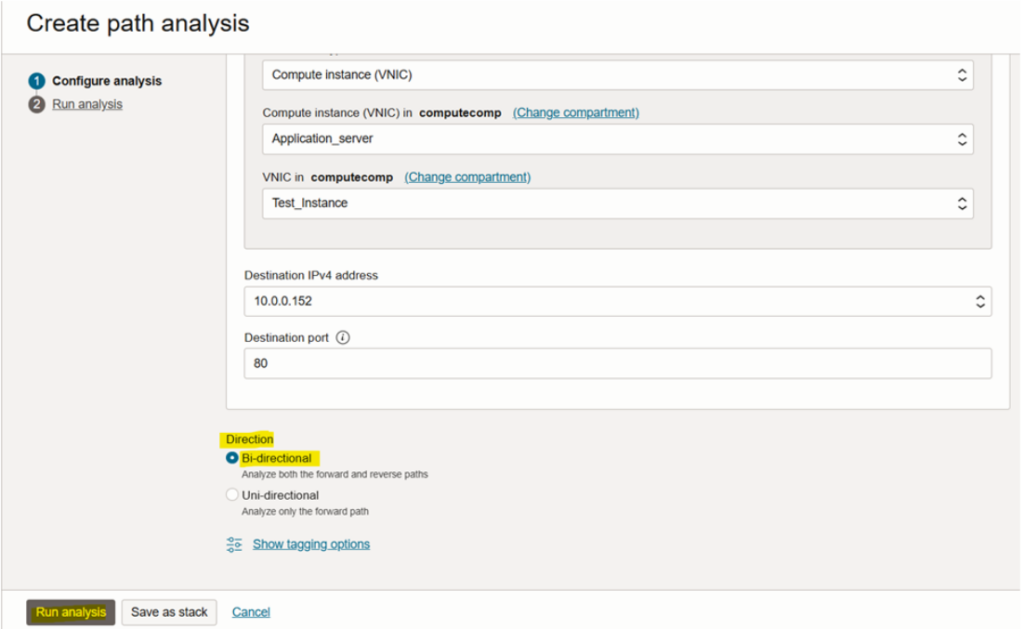The height and width of the screenshot is (629, 1024).
Task: Click step 2 circle for Run analysis
Action: [37, 104]
